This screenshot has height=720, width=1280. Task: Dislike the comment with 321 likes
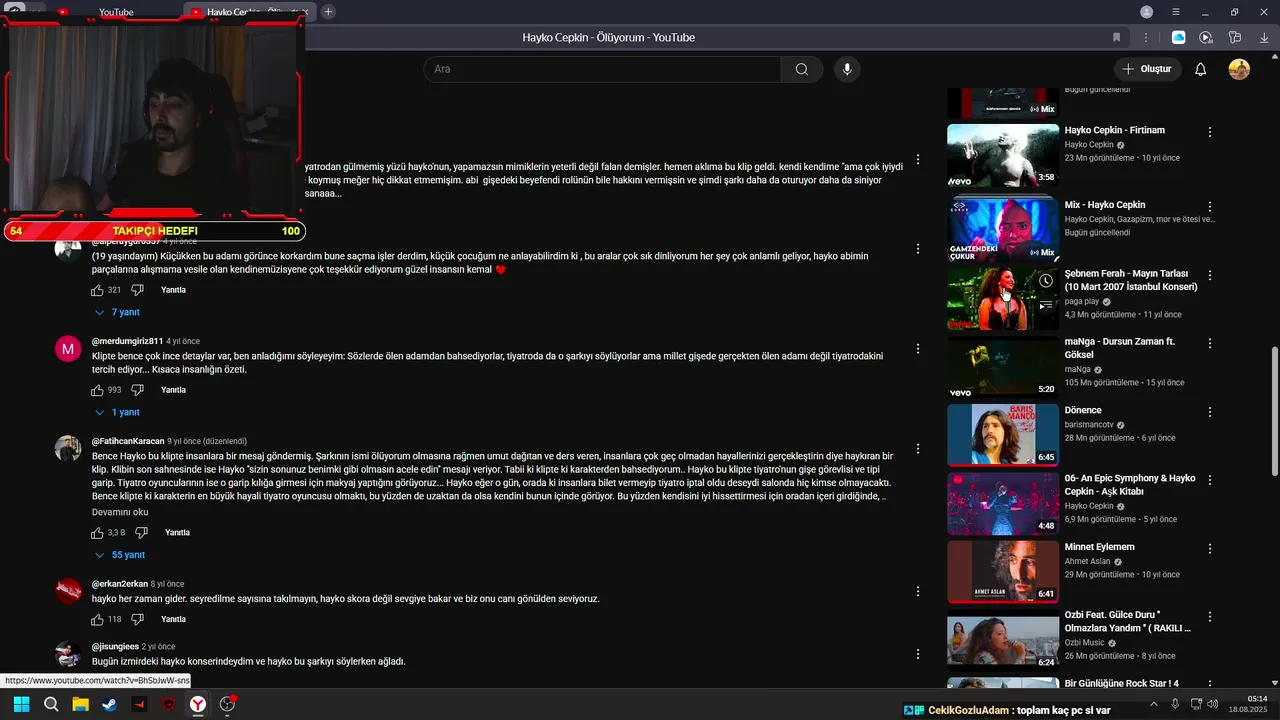click(x=137, y=290)
